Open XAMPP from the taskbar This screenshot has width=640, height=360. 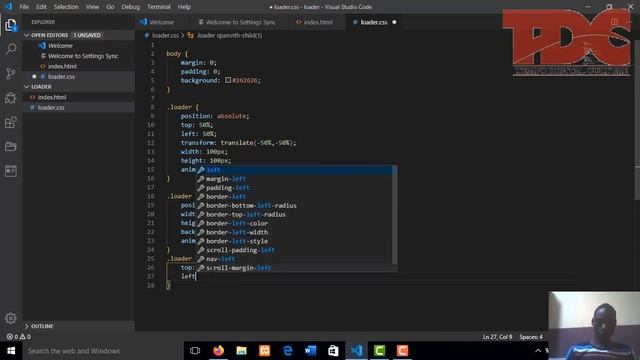[264, 351]
